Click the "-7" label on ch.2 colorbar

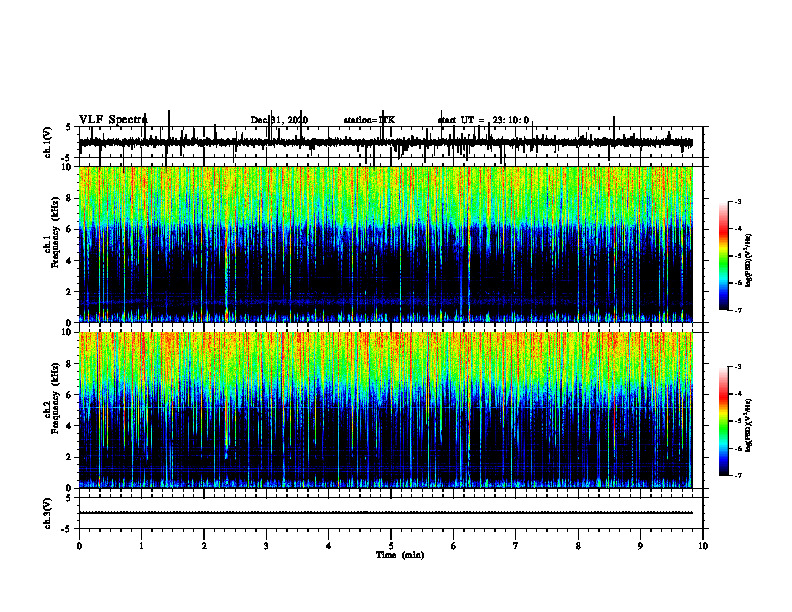pyautogui.click(x=737, y=475)
